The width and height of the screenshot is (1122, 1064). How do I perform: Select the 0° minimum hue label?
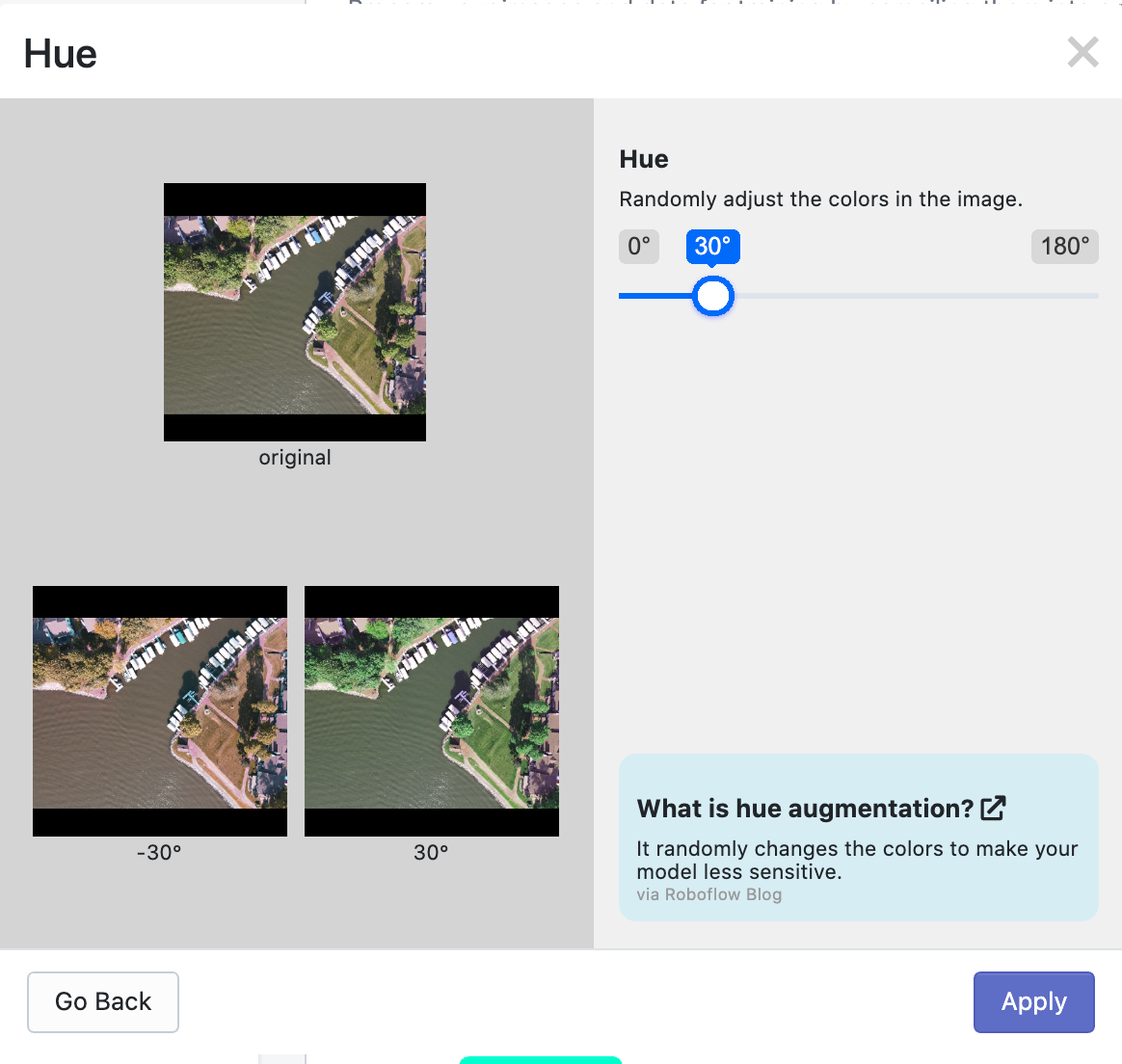(x=638, y=247)
